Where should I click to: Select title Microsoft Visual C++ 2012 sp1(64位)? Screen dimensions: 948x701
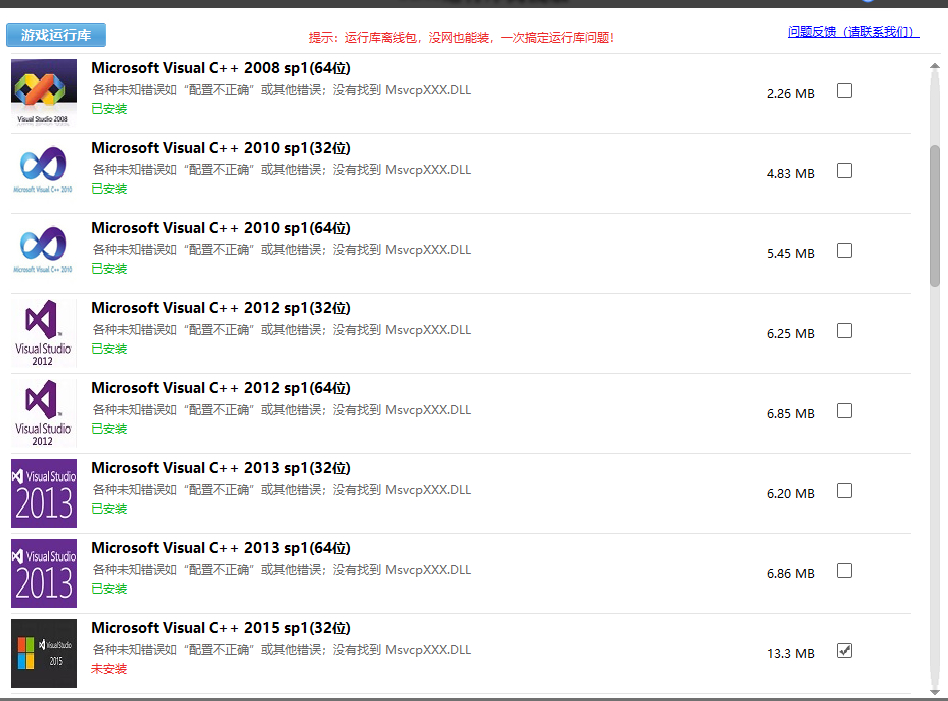[221, 388]
